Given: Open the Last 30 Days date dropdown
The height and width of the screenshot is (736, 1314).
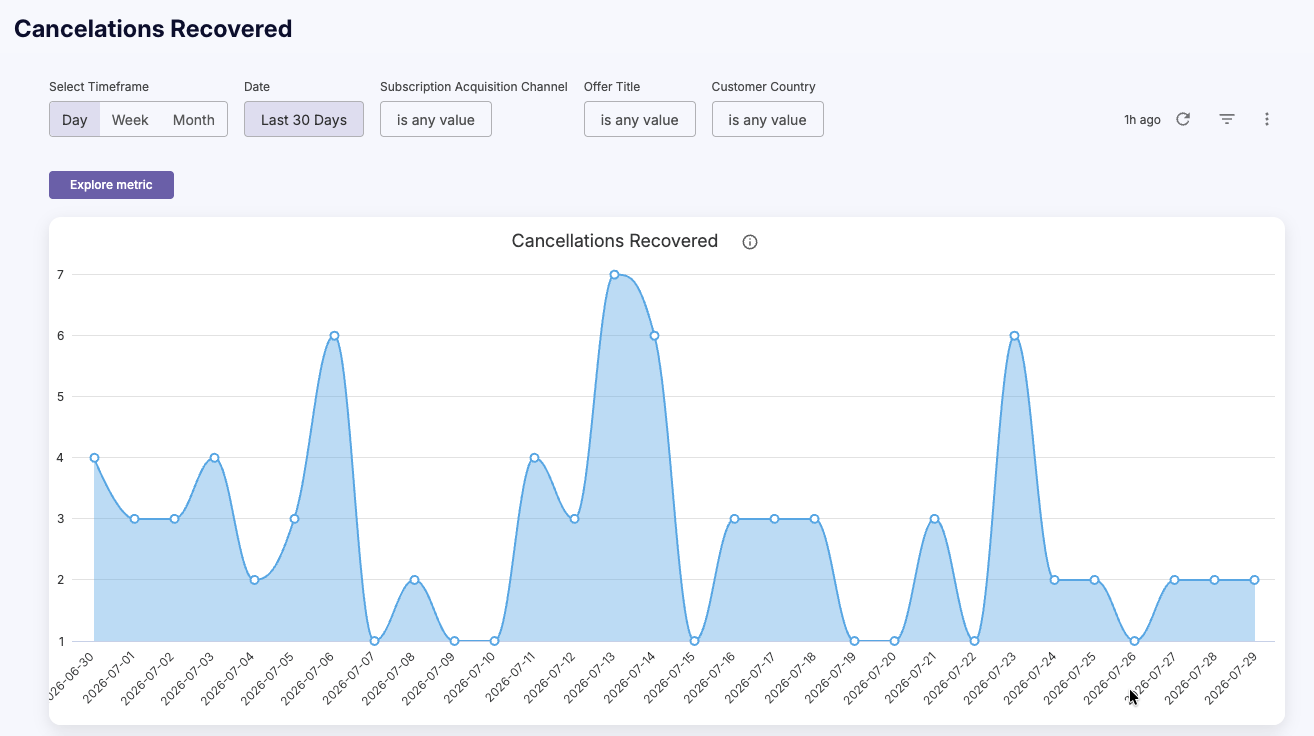Looking at the screenshot, I should click(x=304, y=119).
